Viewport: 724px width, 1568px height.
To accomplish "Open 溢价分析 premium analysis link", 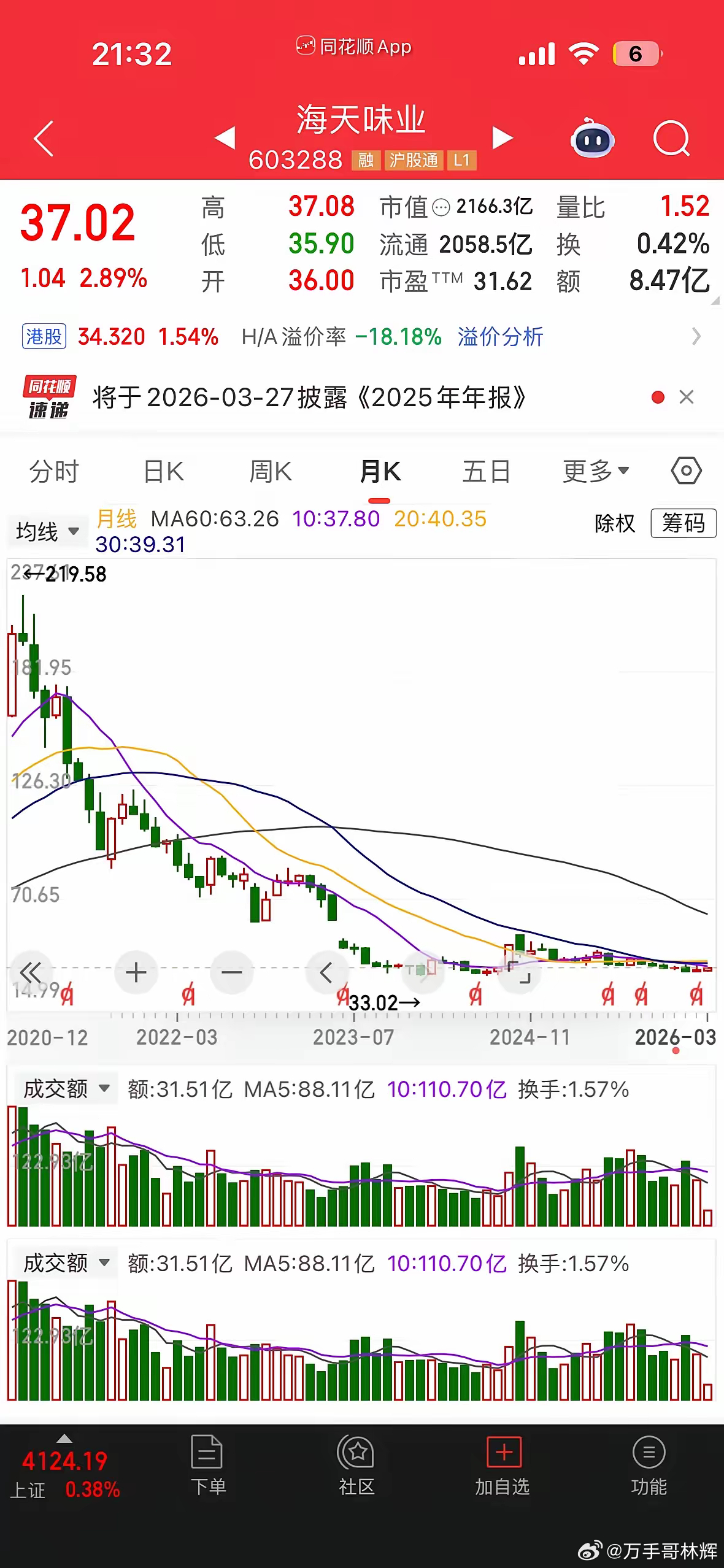I will click(x=500, y=337).
